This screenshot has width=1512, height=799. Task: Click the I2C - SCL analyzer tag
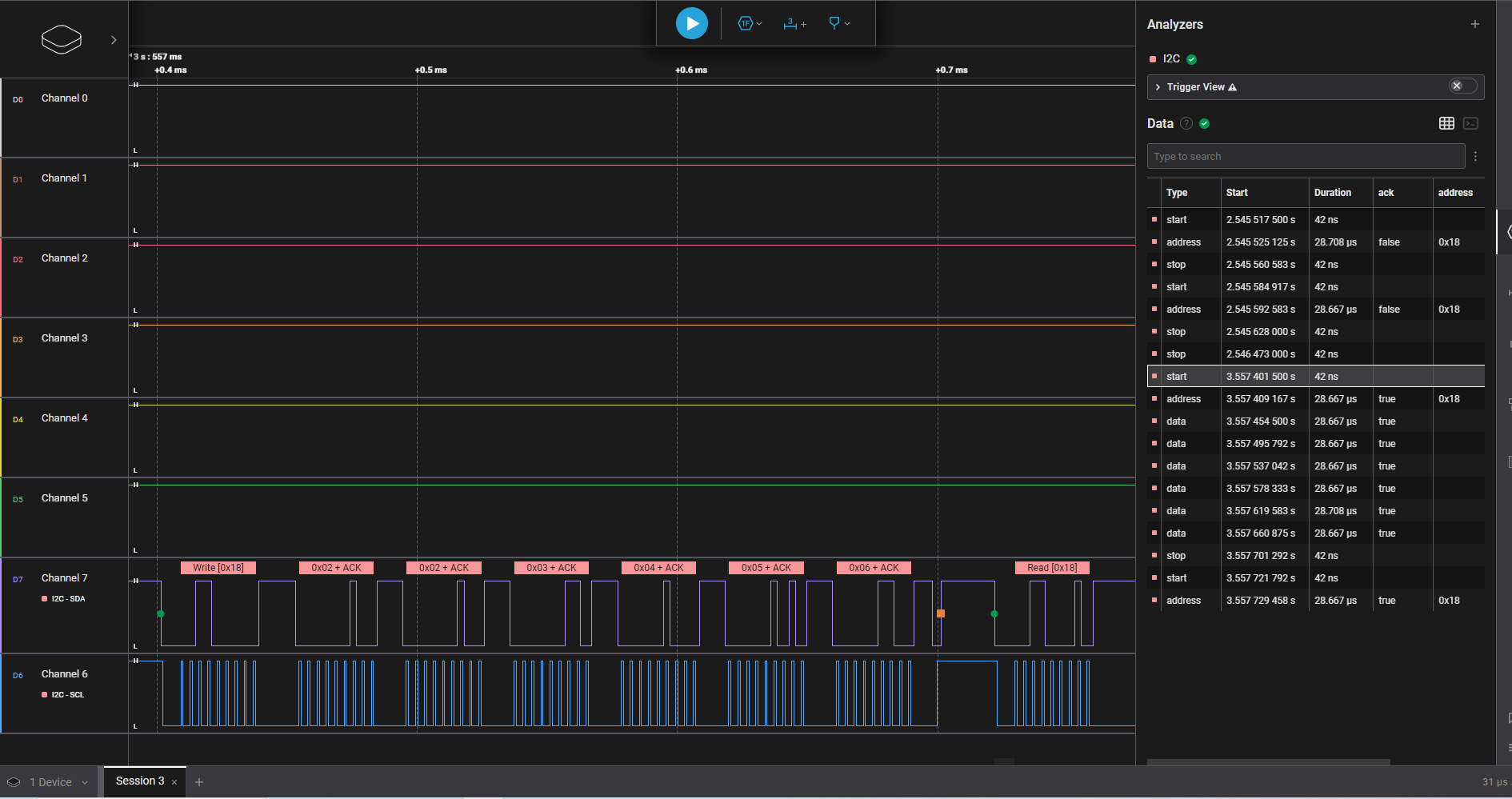pyautogui.click(x=62, y=695)
